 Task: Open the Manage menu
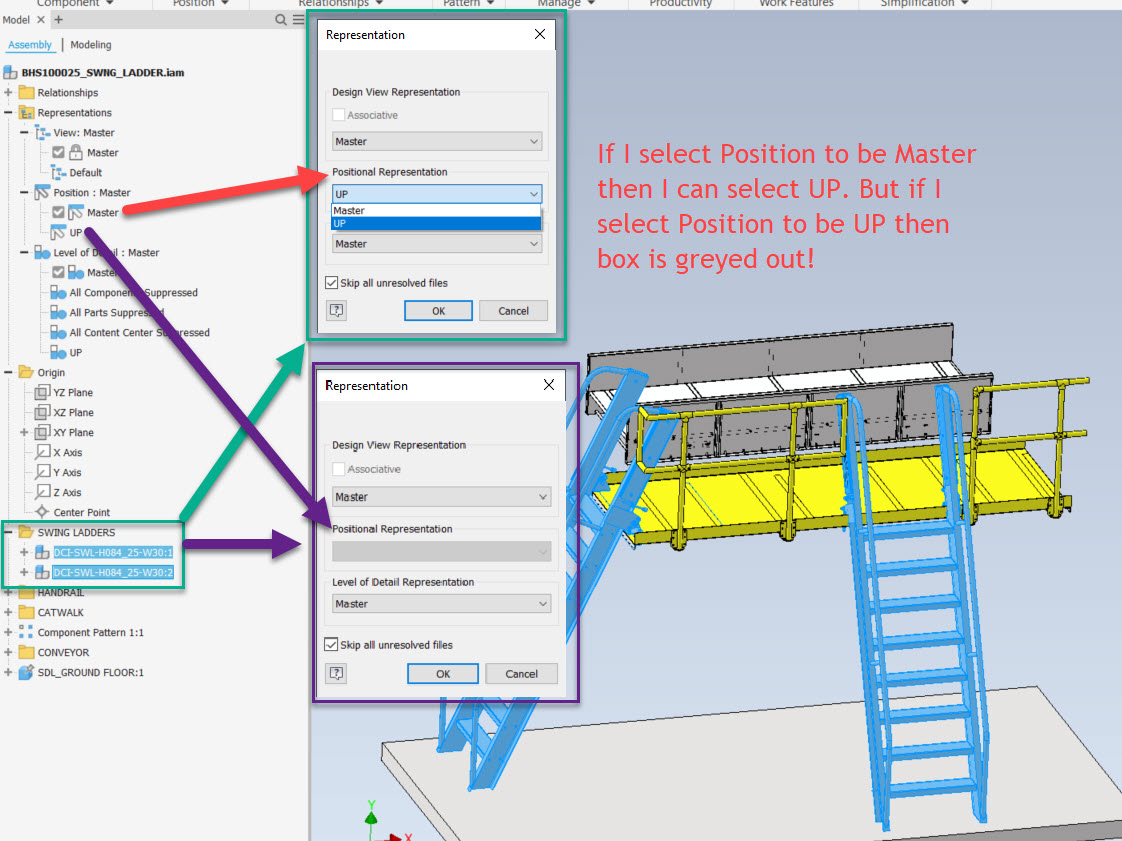click(561, 4)
